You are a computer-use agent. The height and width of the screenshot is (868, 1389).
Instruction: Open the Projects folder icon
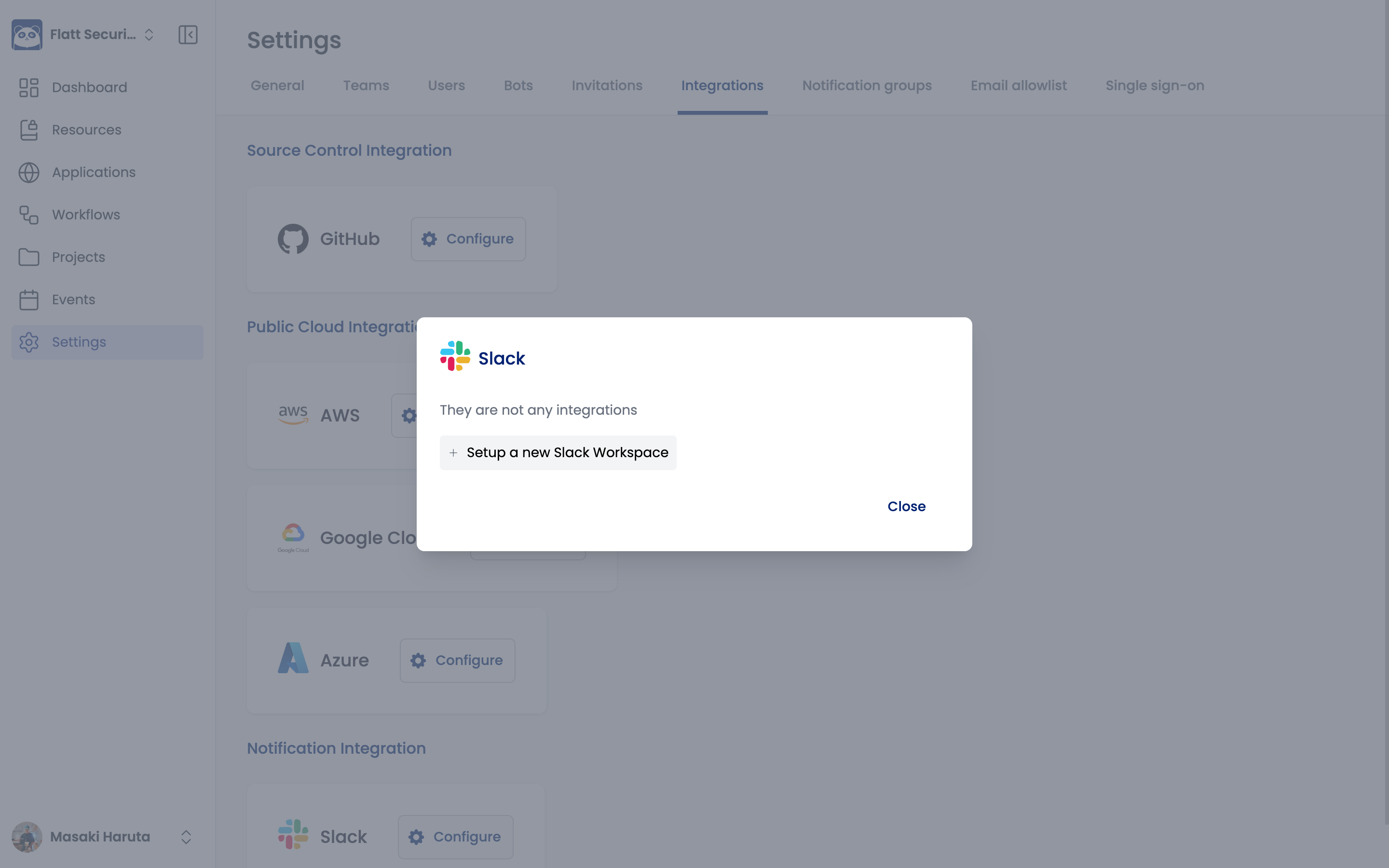(29, 257)
